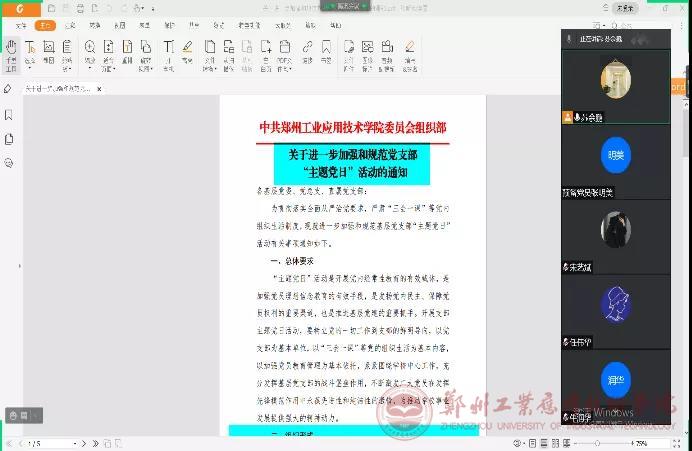This screenshot has width=692, height=451.
Task: Click the orange highlighted ribbon tab
Action: click(45, 25)
